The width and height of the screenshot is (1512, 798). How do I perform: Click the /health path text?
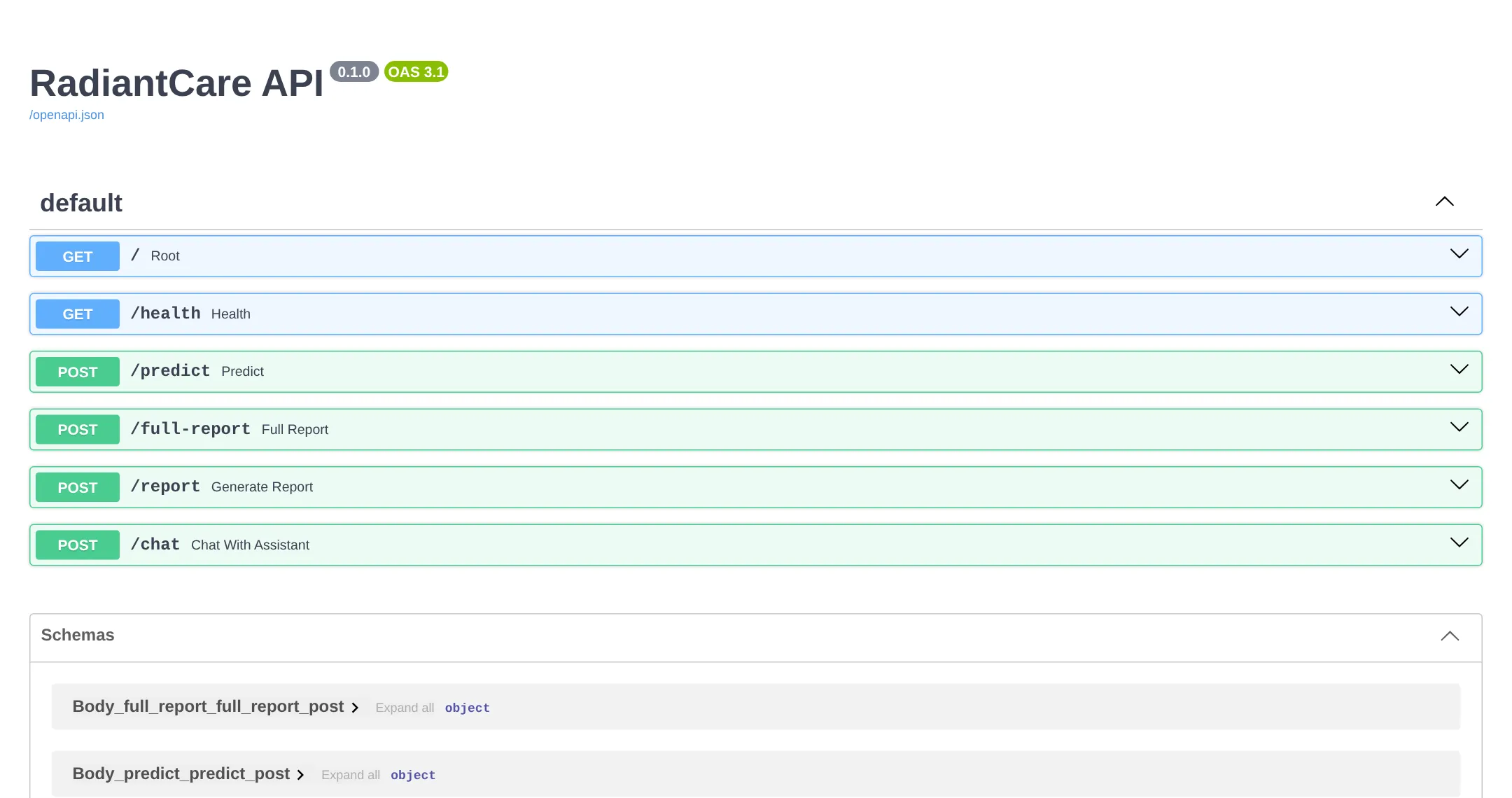point(165,313)
